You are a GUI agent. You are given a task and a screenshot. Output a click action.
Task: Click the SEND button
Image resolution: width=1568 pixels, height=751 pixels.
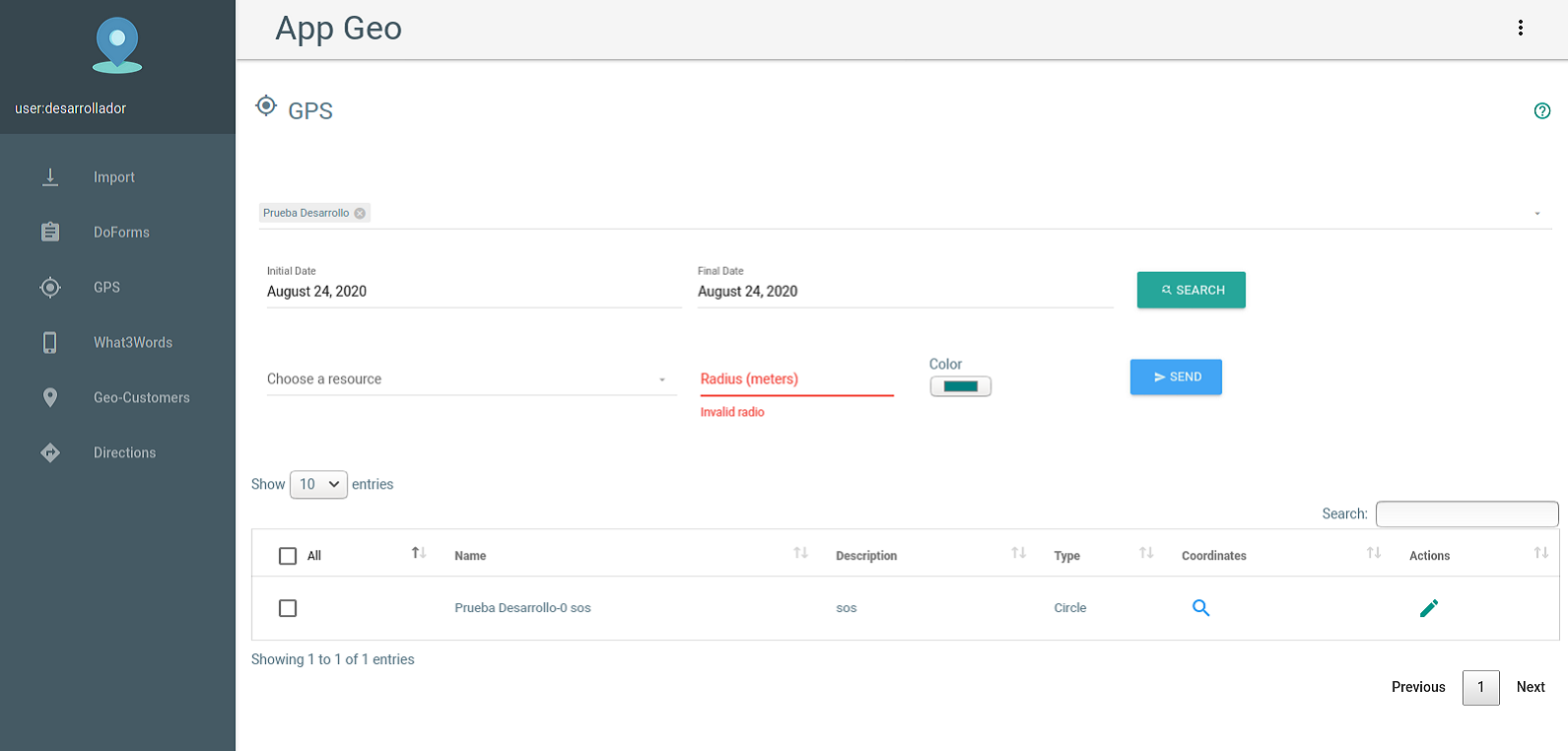pos(1176,376)
